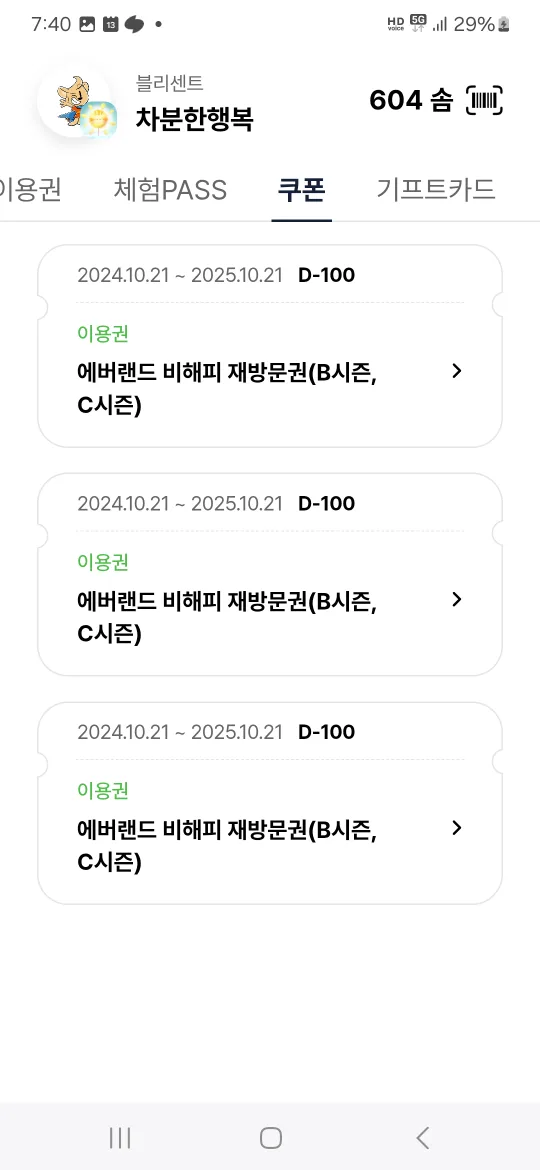Tap the calendar icon in status bar

point(110,25)
